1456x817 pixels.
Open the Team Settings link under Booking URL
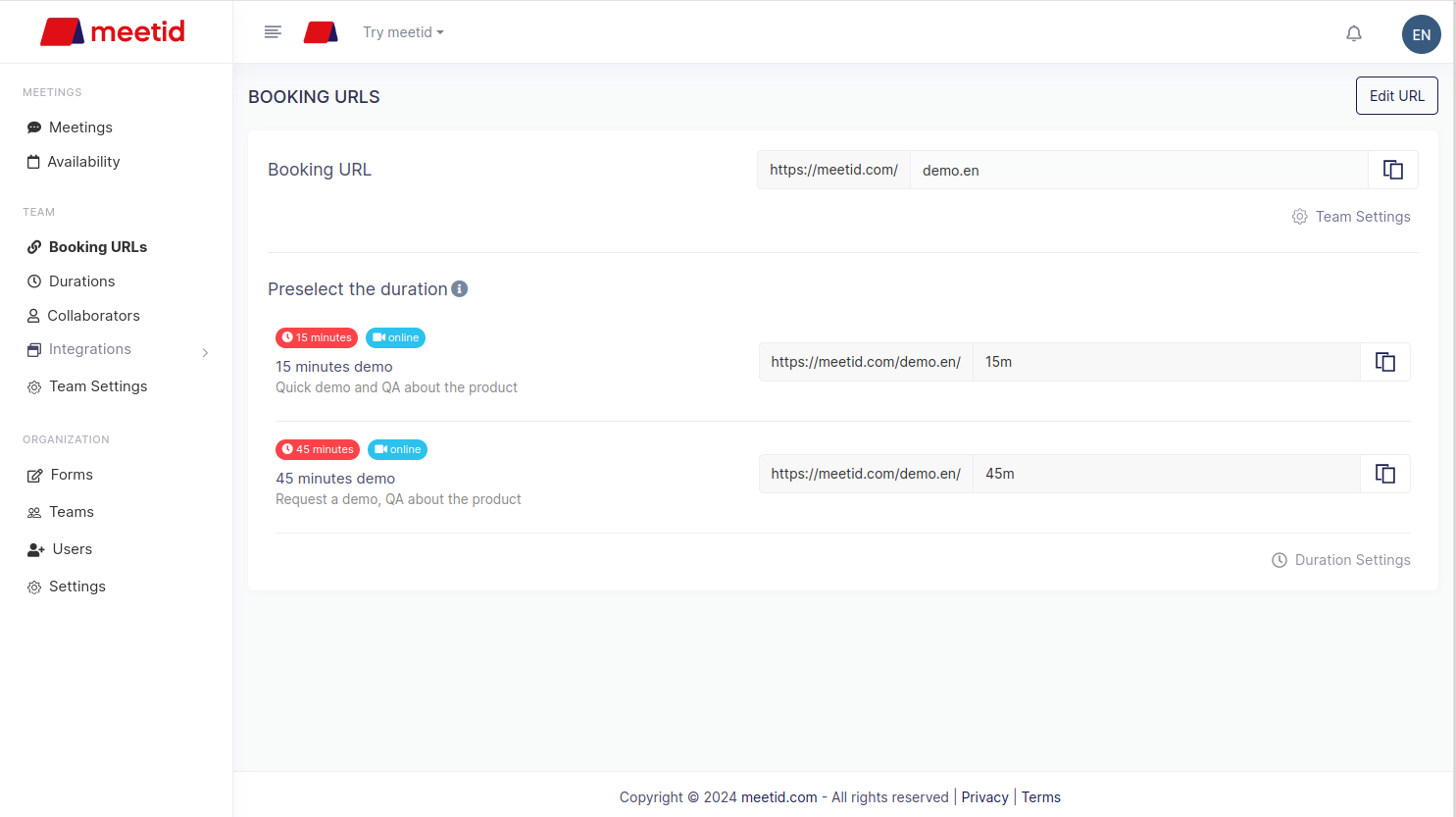pos(1351,217)
